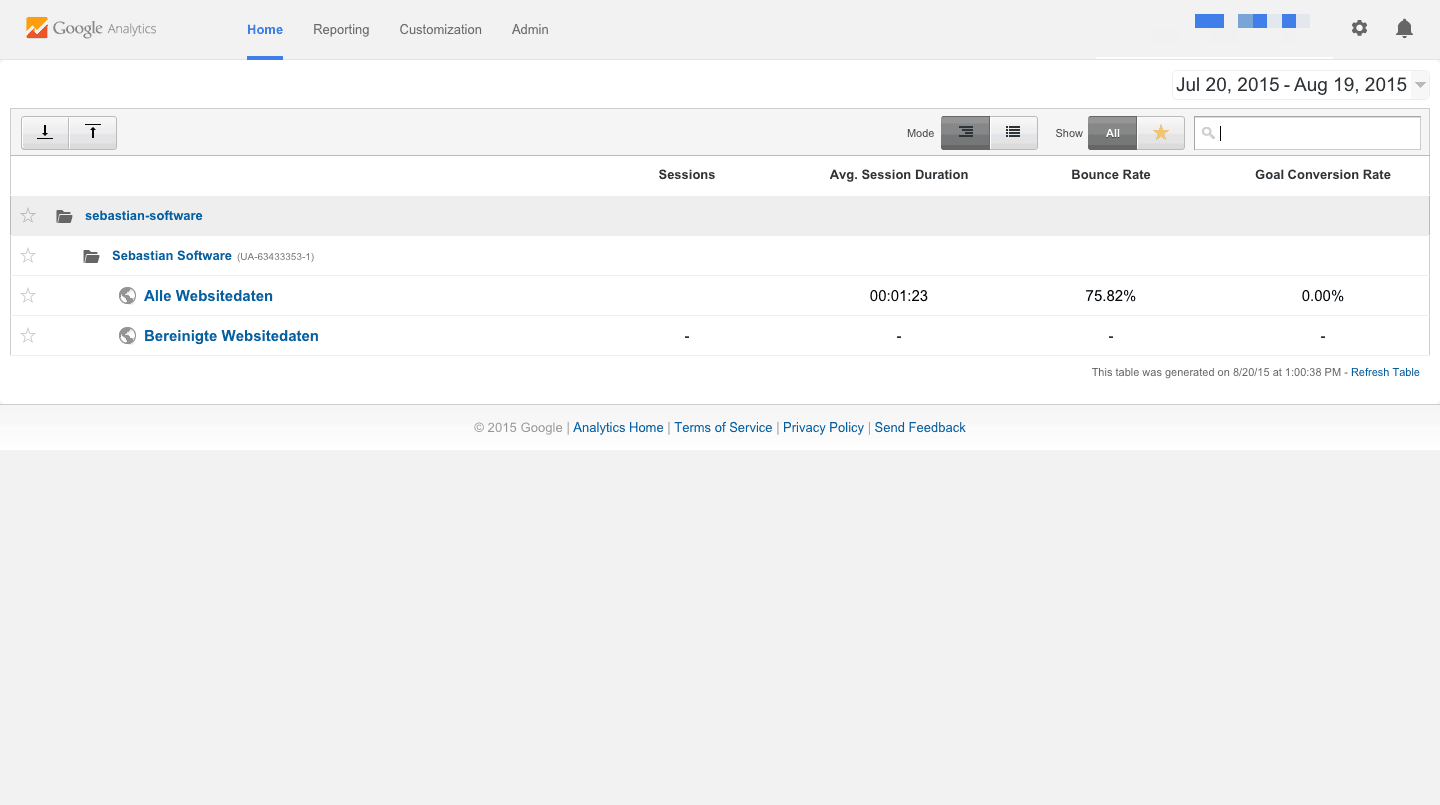Screen dimensions: 1440x805
Task: Click the Bereinigte Websitedaten globe icon
Action: (127, 336)
